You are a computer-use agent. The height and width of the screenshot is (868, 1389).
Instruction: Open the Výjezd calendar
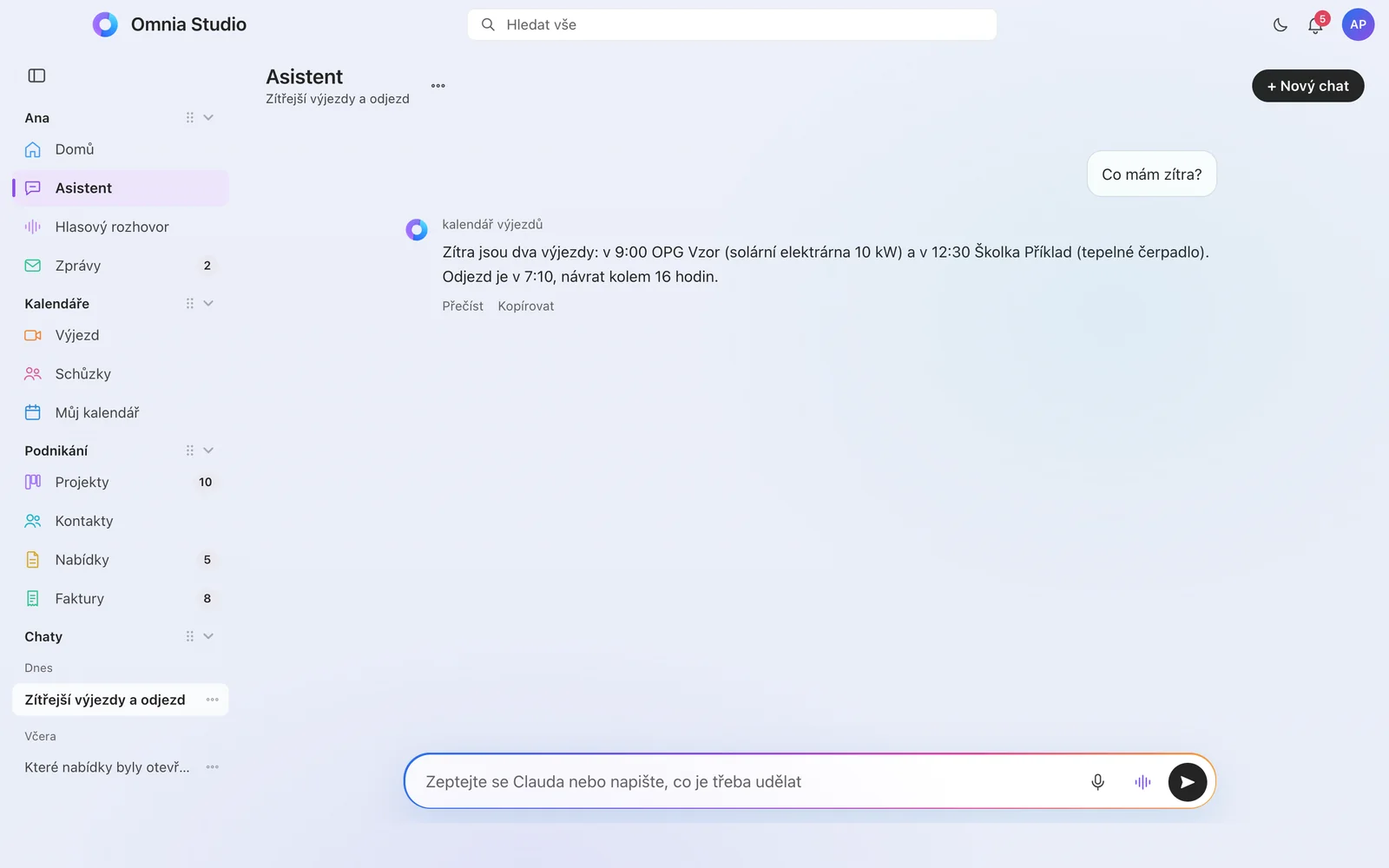pos(121,335)
